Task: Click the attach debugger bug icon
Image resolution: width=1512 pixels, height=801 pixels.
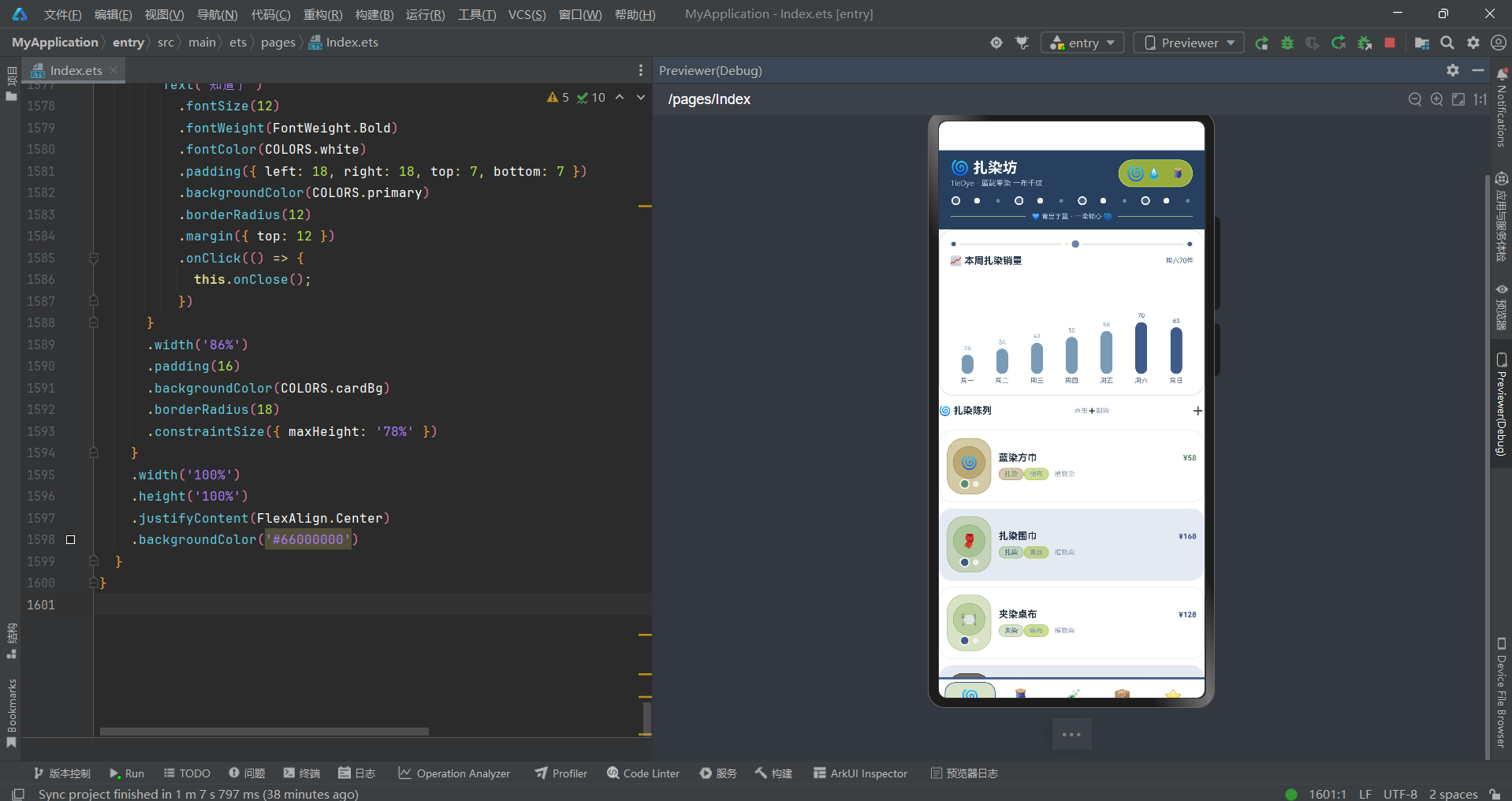Action: pos(1365,43)
